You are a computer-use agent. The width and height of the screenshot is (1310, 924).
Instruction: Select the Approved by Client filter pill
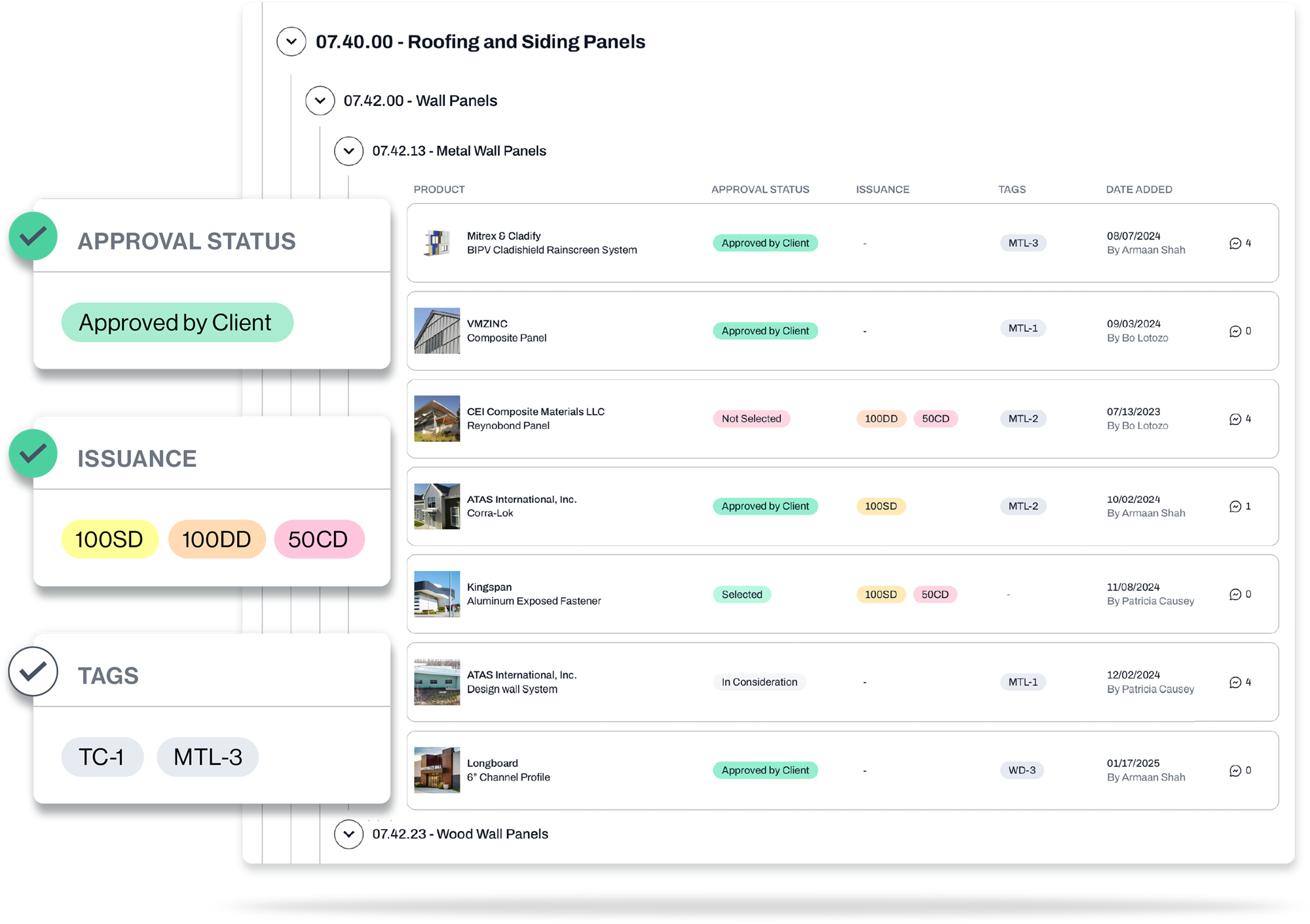click(x=177, y=322)
